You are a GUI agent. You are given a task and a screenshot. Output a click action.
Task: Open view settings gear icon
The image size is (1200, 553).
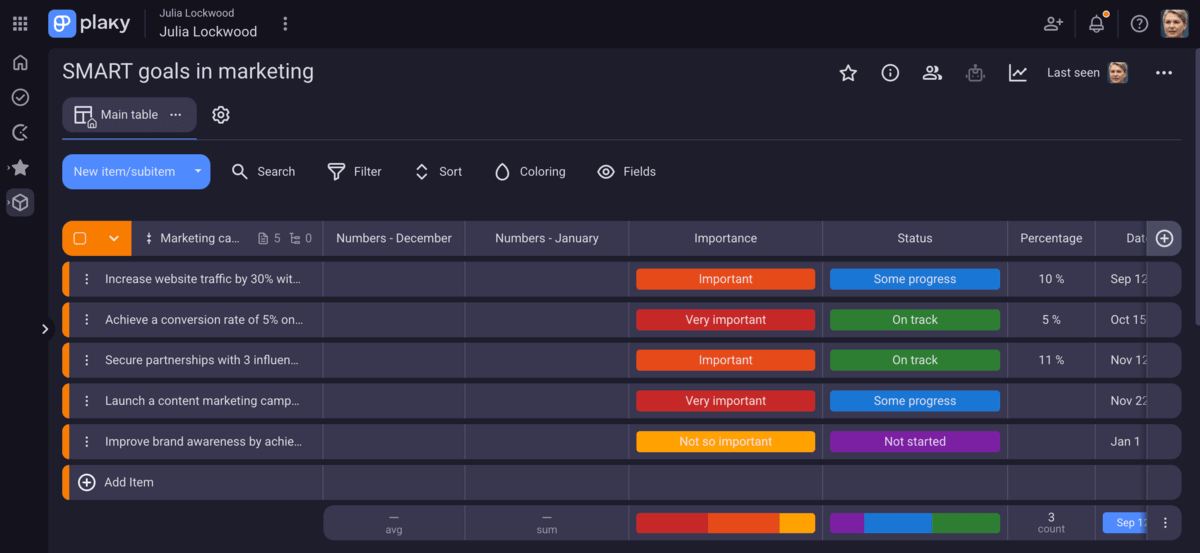pyautogui.click(x=221, y=115)
